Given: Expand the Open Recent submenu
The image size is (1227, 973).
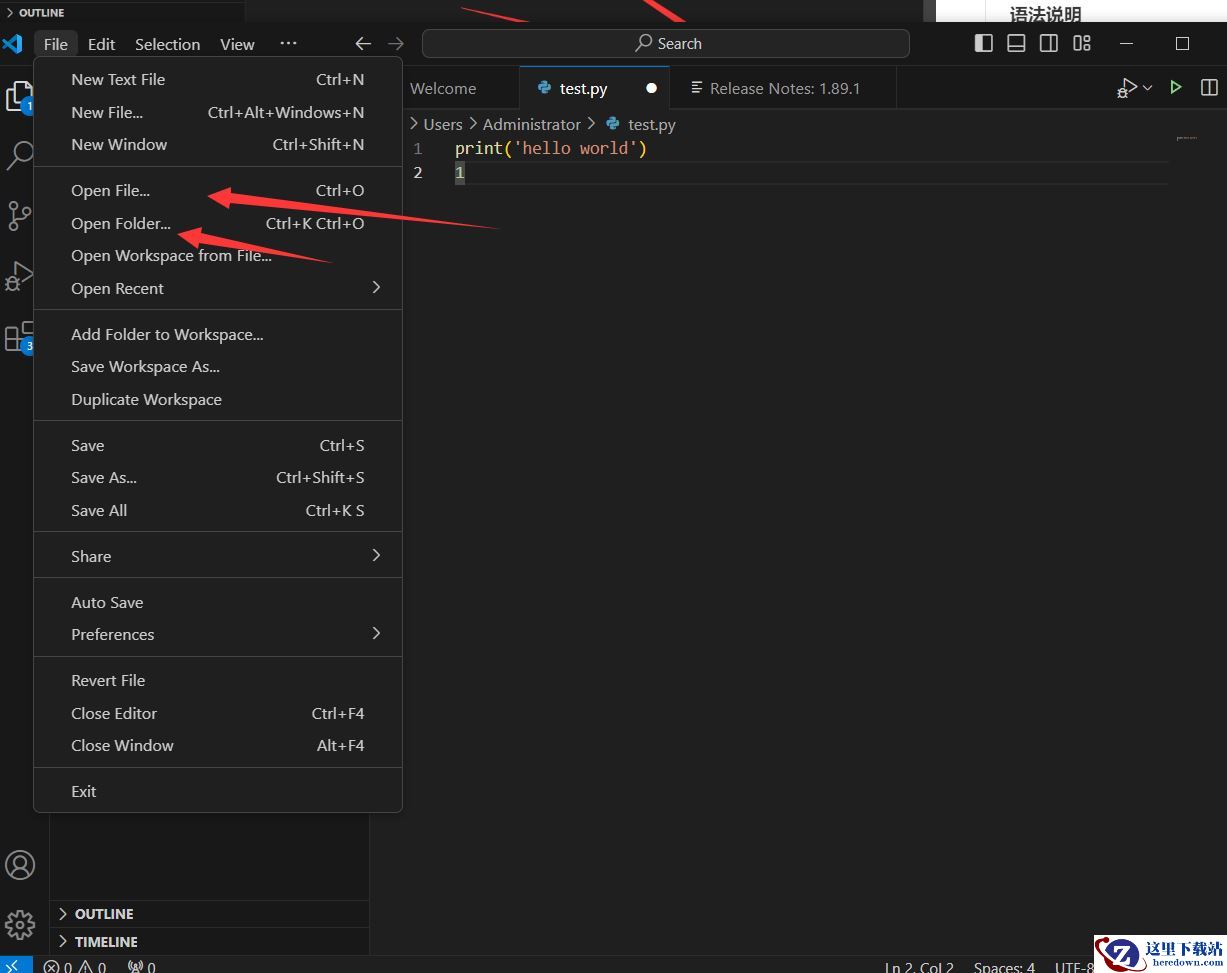Looking at the screenshot, I should 218,289.
